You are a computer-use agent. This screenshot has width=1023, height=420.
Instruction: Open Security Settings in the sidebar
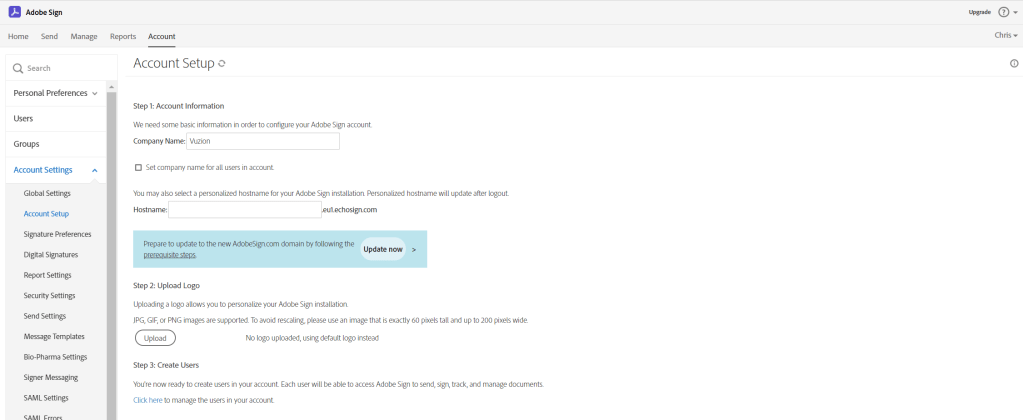(x=49, y=295)
